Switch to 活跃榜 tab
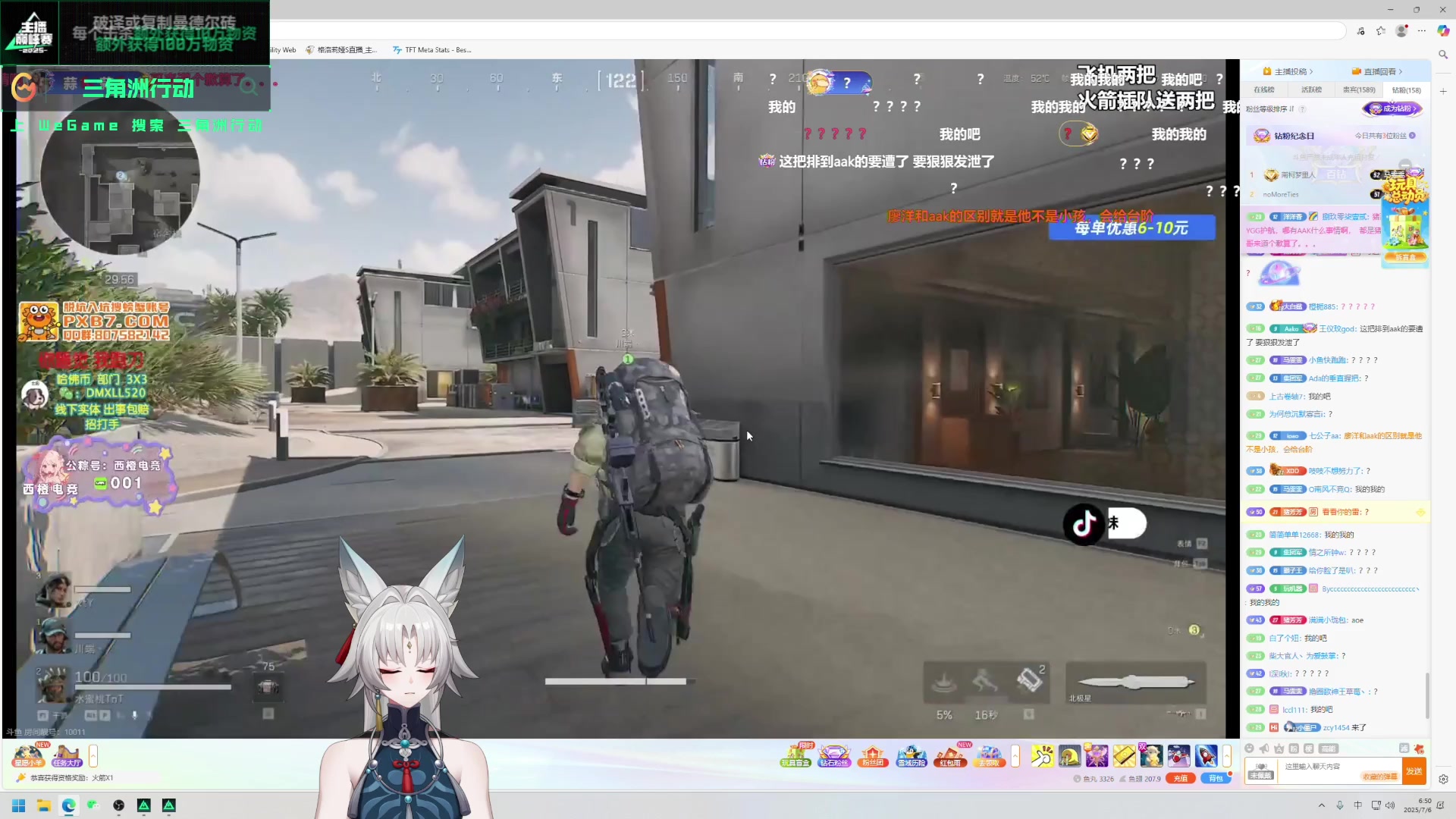This screenshot has height=819, width=1456. (x=1311, y=89)
